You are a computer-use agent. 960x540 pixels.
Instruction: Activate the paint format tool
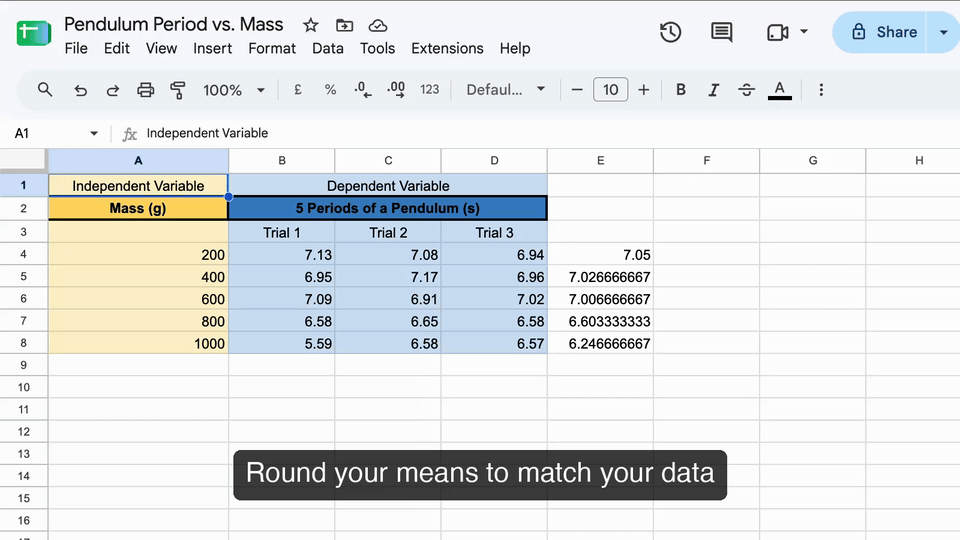[x=178, y=90]
